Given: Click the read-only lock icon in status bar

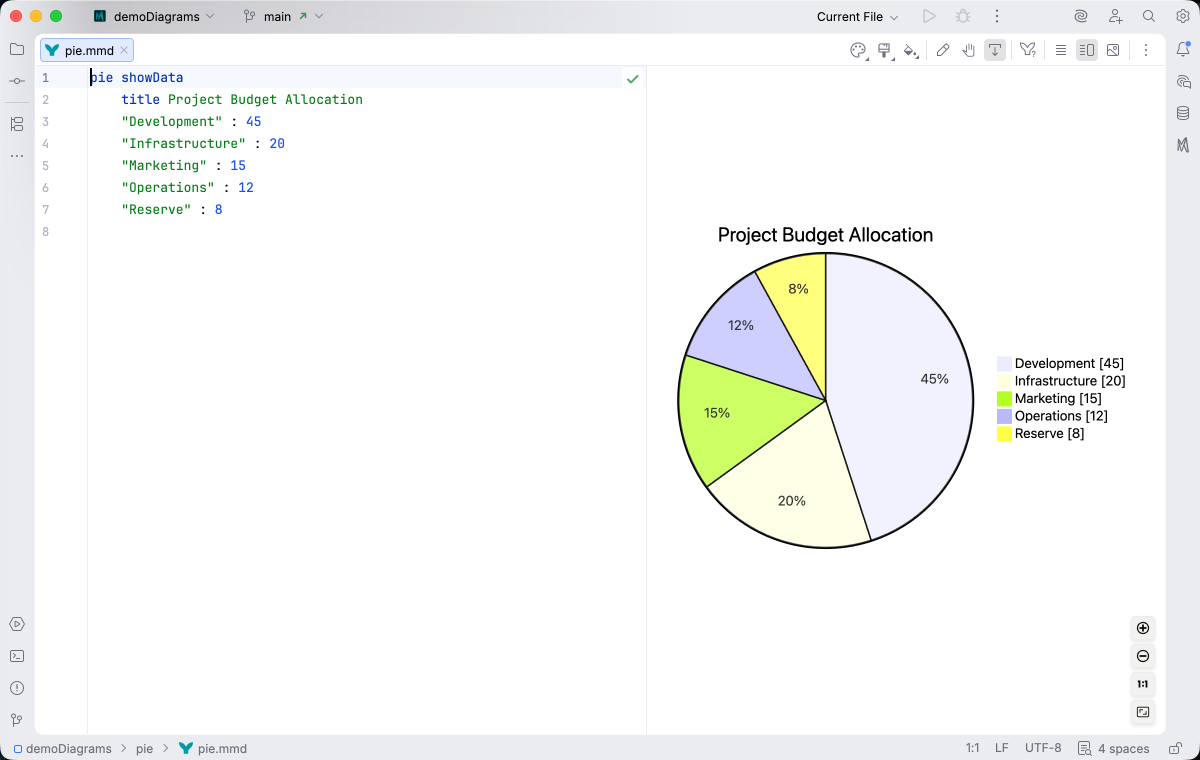Looking at the screenshot, I should 1174,748.
